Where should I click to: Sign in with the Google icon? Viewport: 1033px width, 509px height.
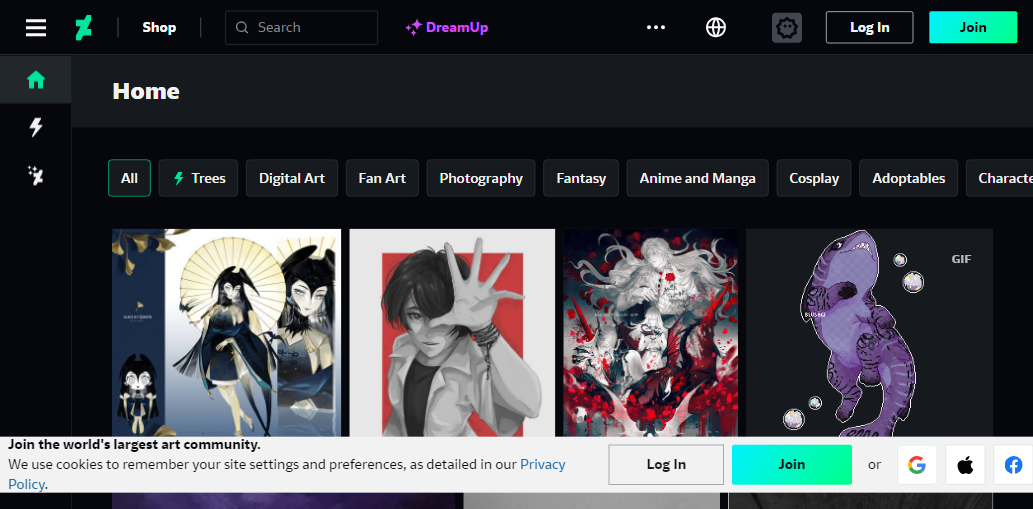tap(916, 465)
